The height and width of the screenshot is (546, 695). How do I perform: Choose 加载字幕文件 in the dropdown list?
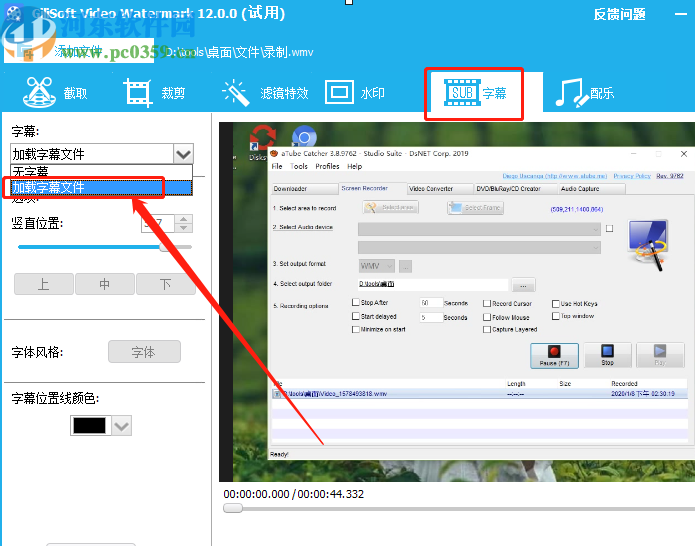(101, 187)
